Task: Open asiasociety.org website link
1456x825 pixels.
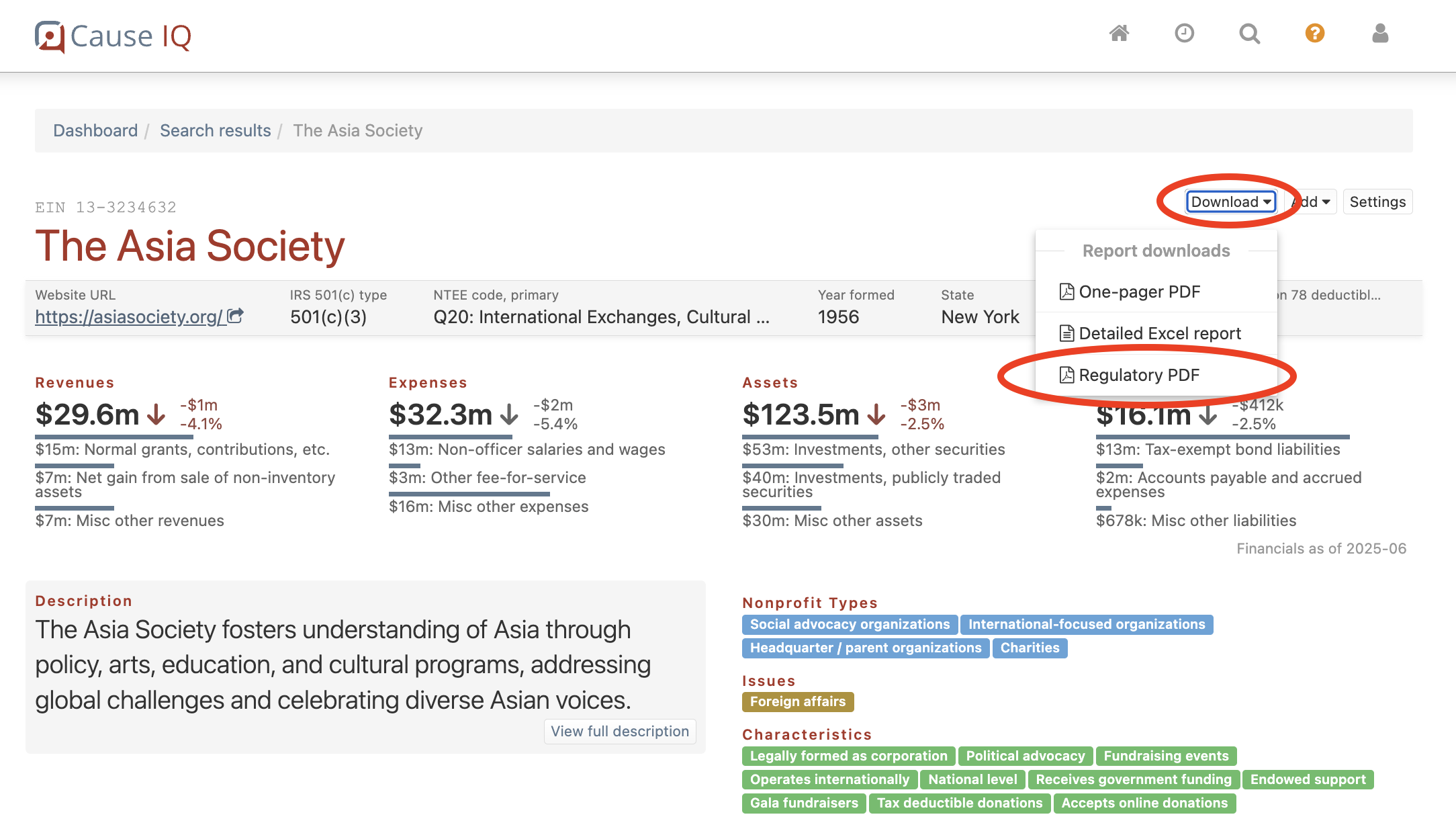Action: [x=130, y=316]
